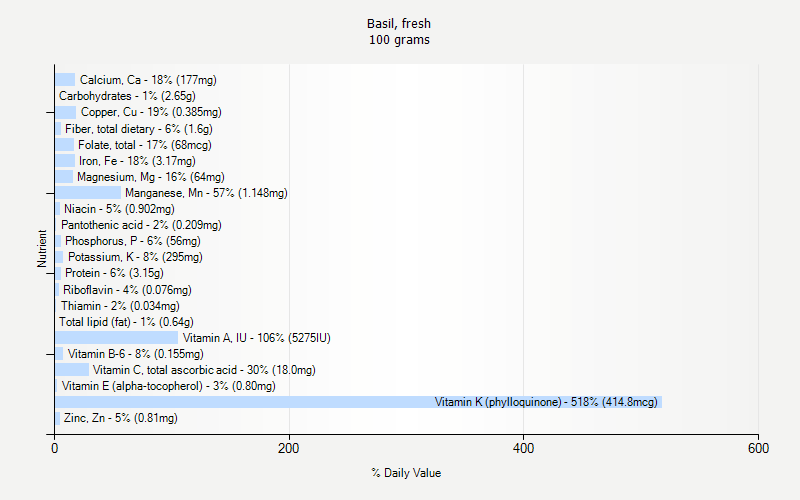Click the 200 x-axis tick label
This screenshot has width=800, height=500.
(289, 448)
